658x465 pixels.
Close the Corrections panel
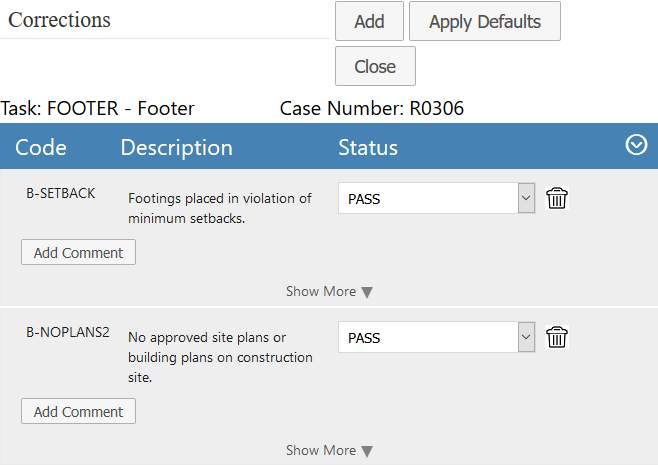point(375,67)
